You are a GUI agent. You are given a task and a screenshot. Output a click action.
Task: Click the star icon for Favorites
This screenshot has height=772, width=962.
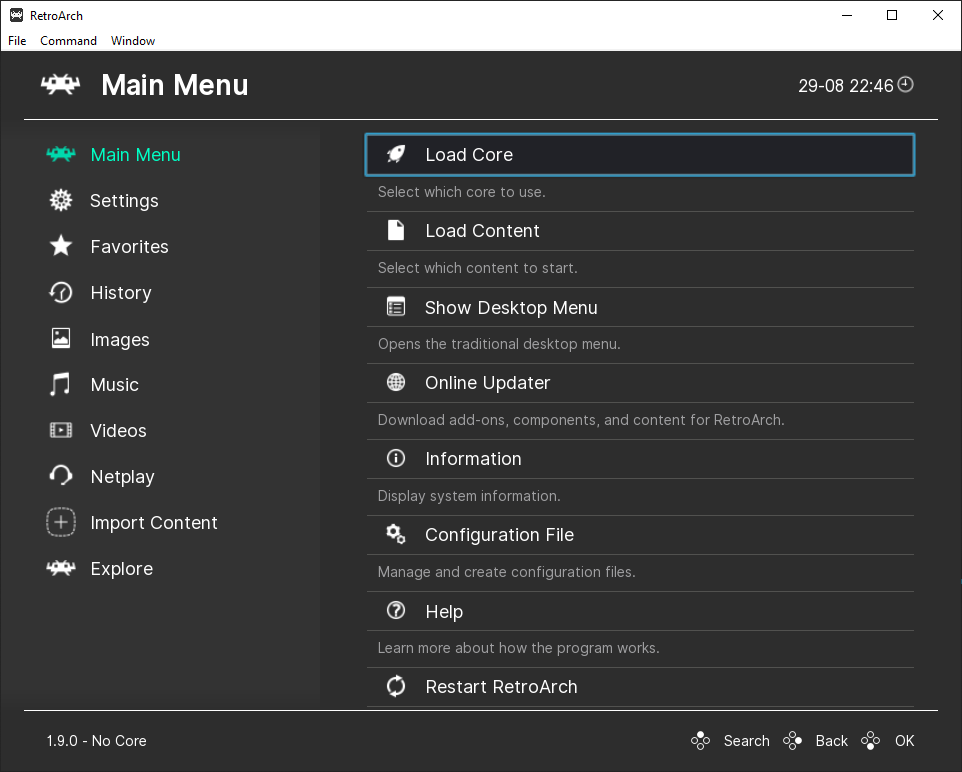point(61,247)
